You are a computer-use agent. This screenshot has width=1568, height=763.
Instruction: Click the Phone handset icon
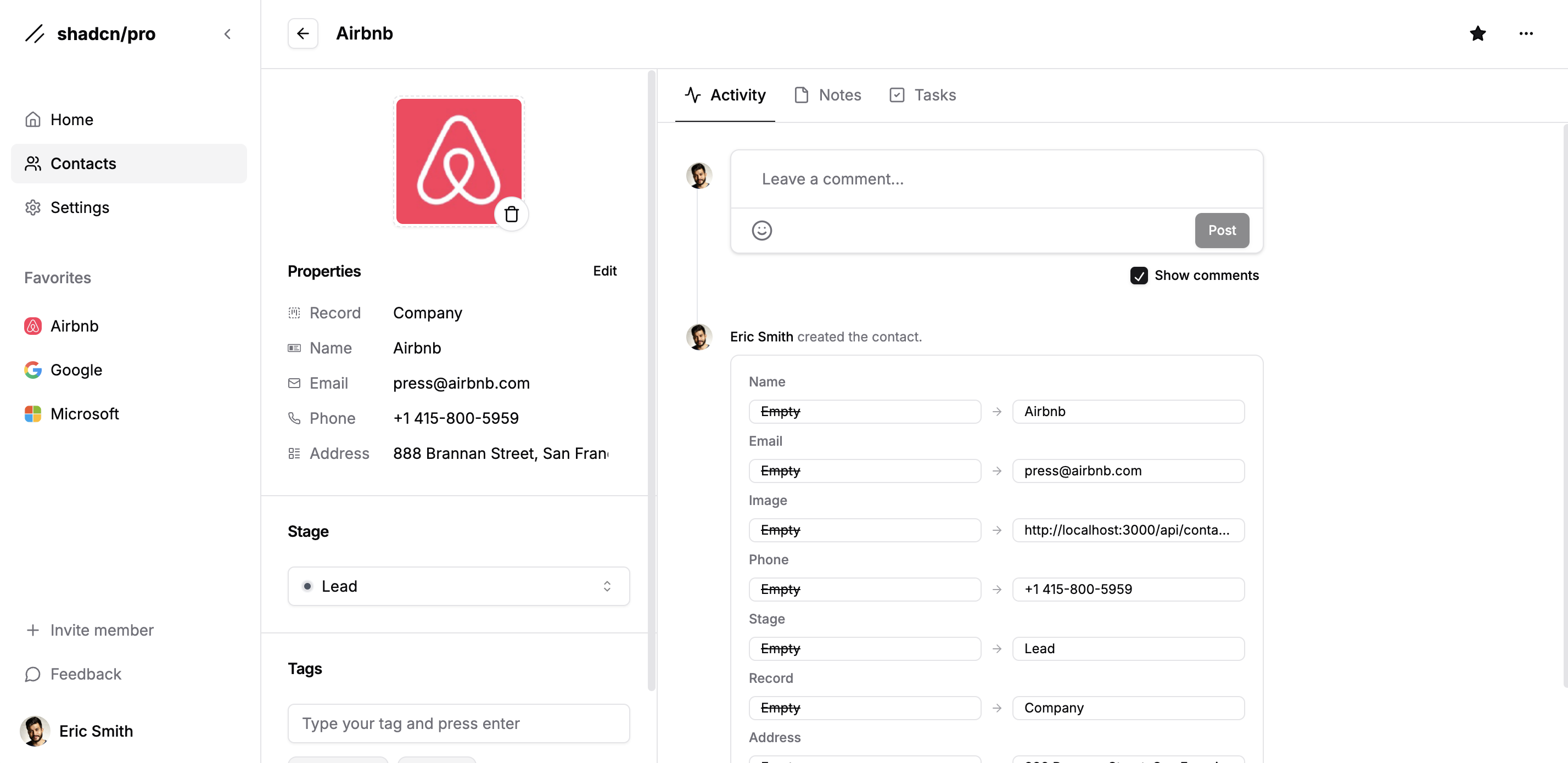294,419
